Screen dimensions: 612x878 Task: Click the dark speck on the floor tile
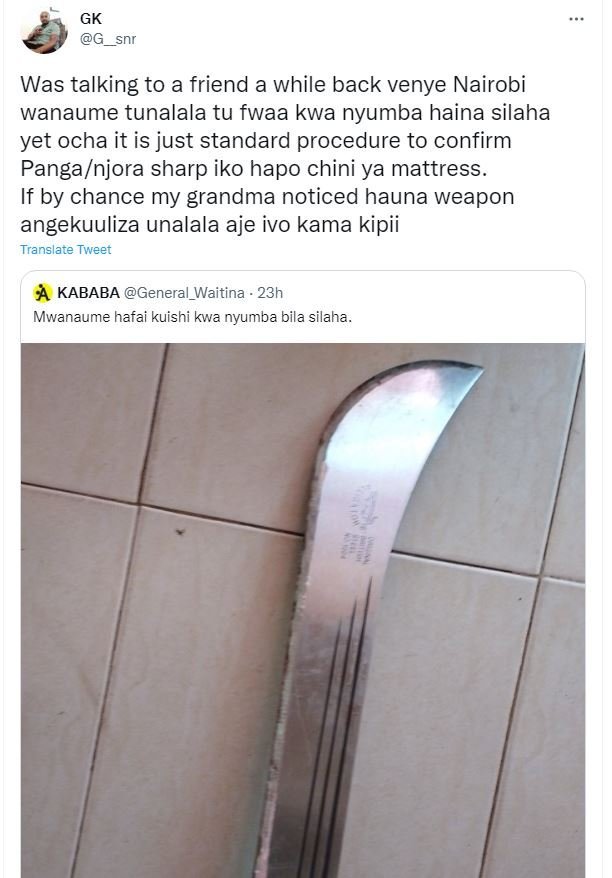pos(180,531)
